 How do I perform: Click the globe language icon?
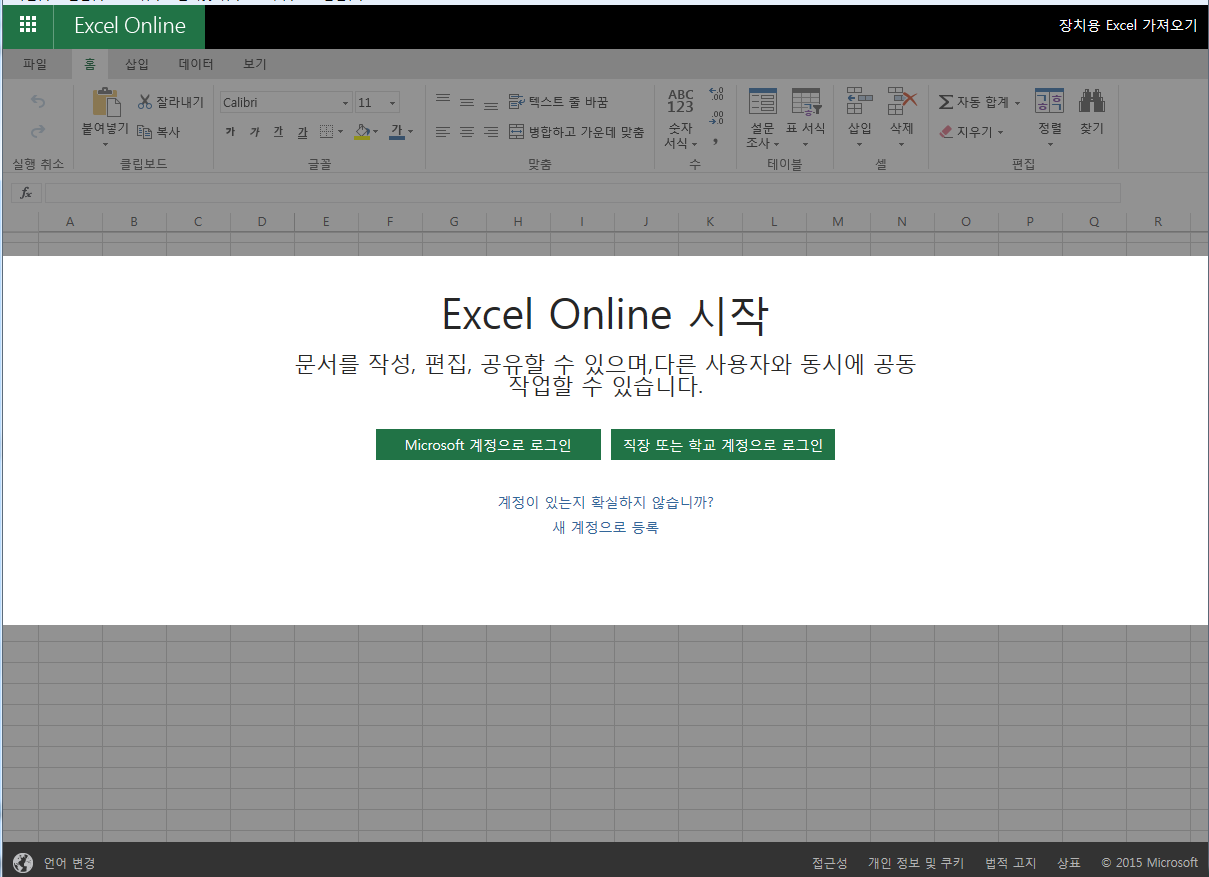point(23,863)
